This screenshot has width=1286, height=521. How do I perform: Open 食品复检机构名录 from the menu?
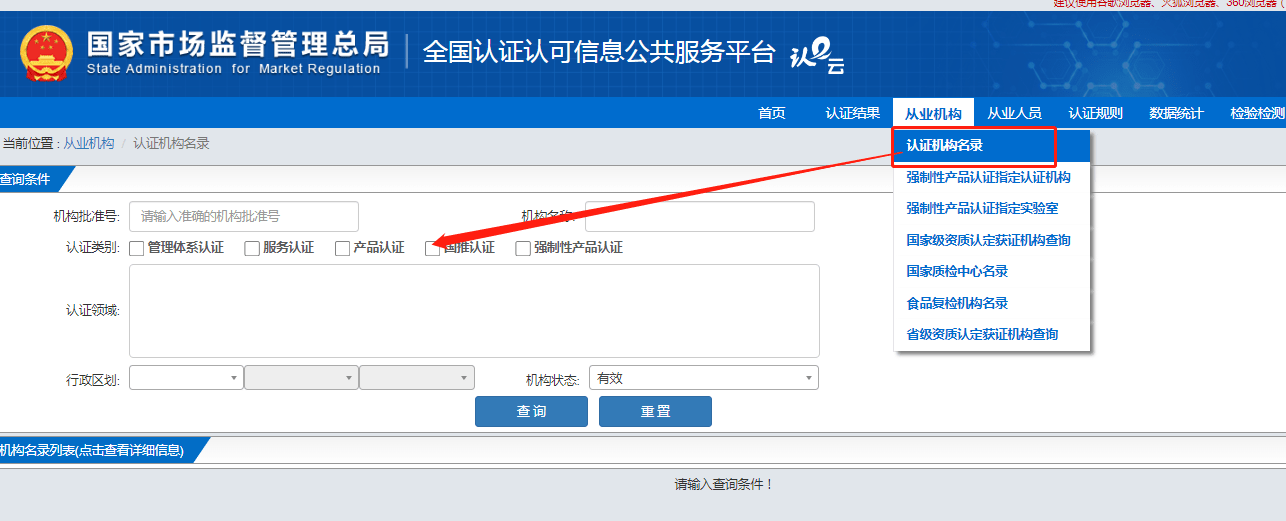(957, 303)
